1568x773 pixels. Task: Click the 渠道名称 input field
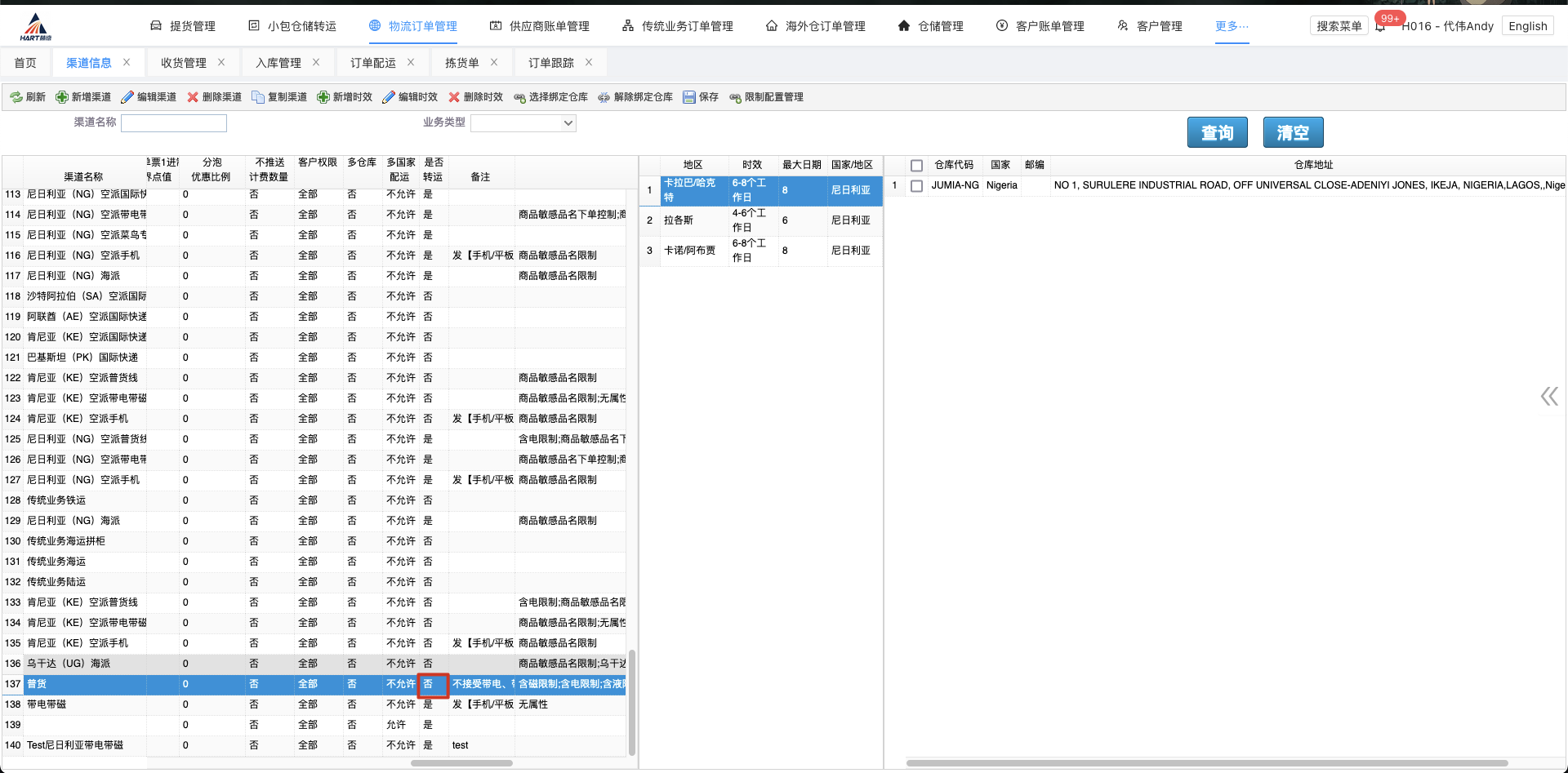tap(174, 123)
